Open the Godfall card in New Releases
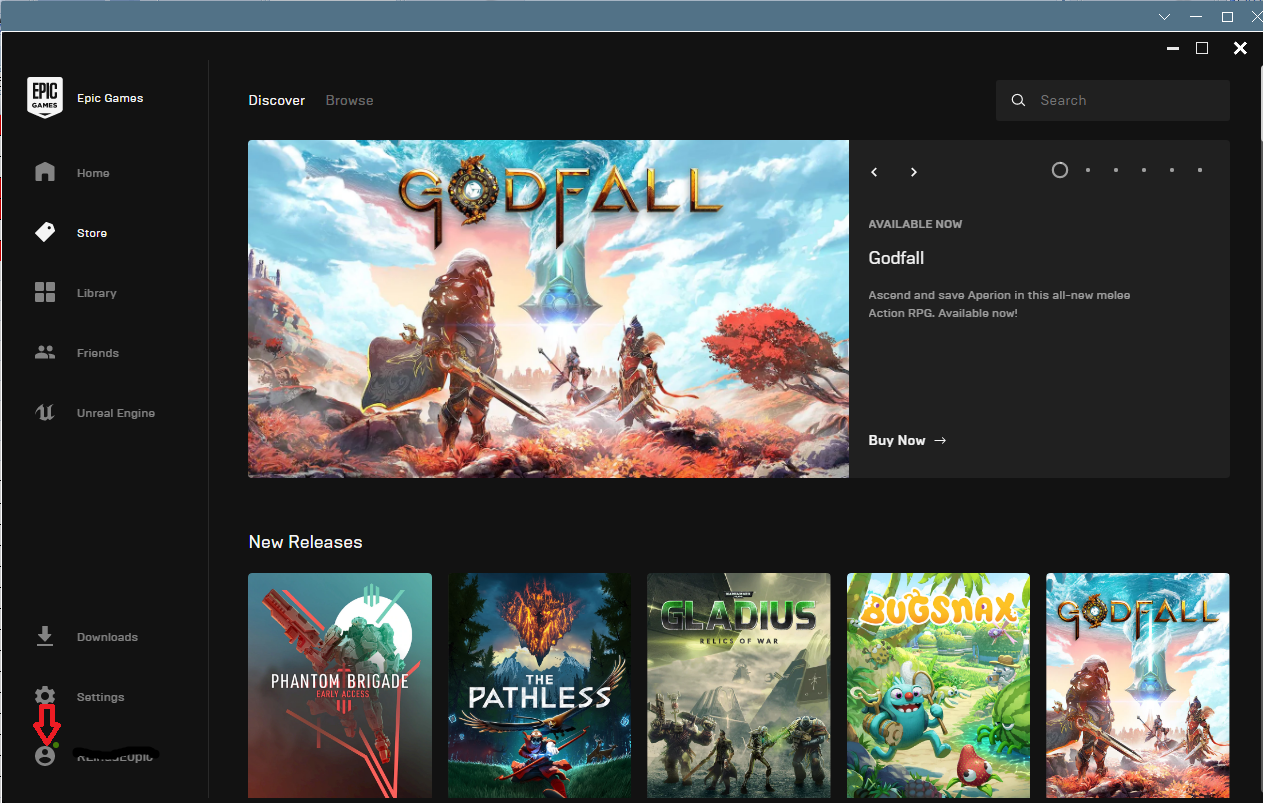1263x803 pixels. (1138, 685)
